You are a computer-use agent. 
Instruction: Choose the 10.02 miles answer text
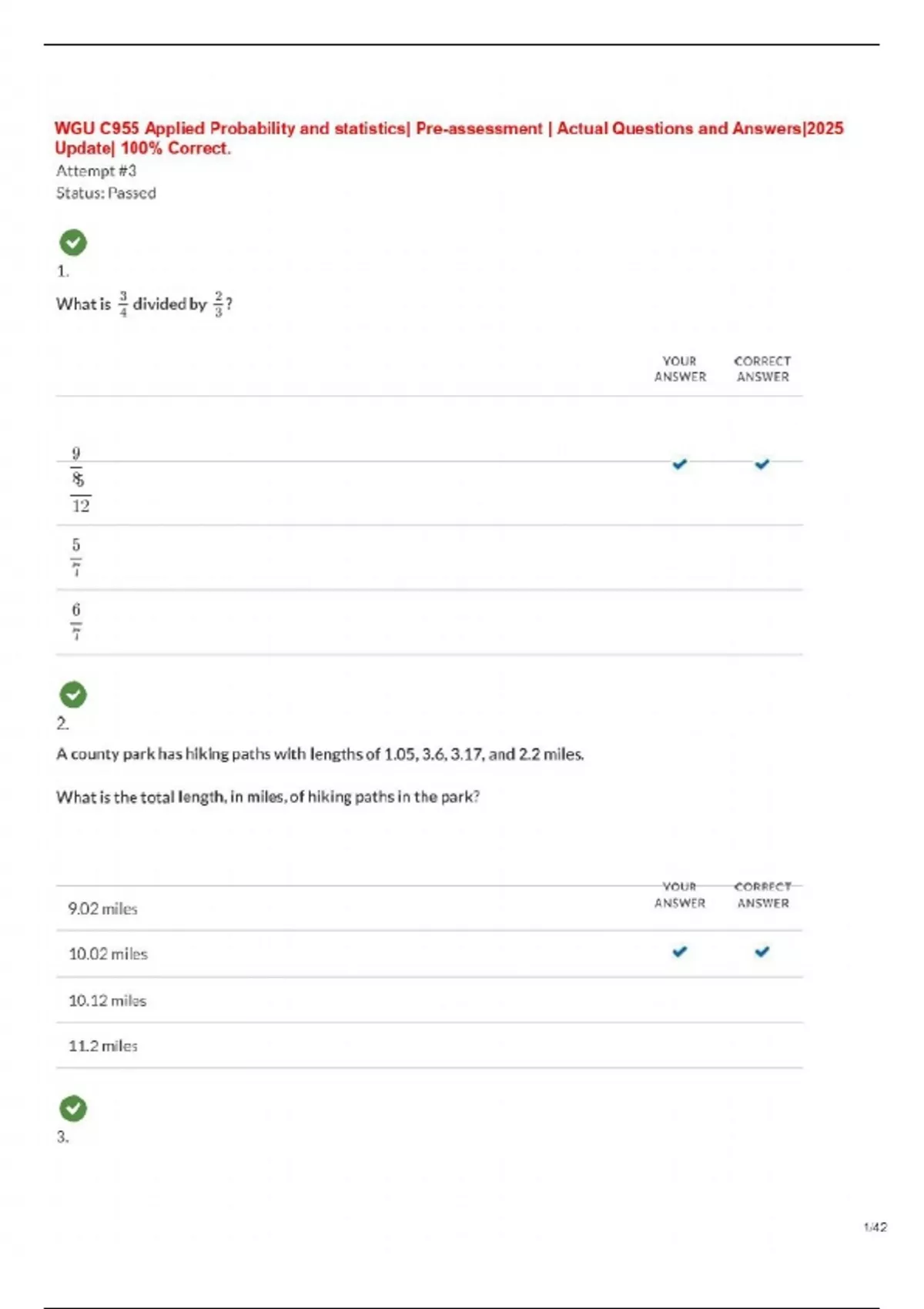[108, 954]
